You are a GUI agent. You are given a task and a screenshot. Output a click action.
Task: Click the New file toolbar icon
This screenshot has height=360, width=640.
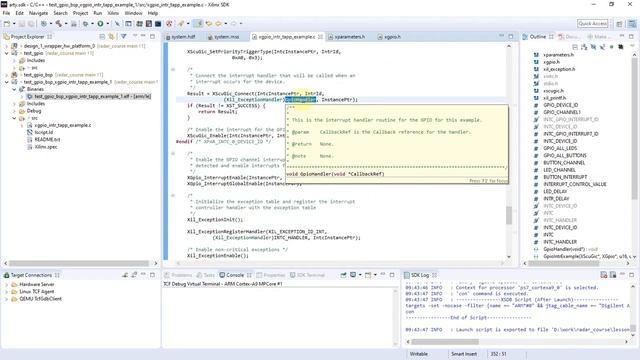tap(7, 24)
